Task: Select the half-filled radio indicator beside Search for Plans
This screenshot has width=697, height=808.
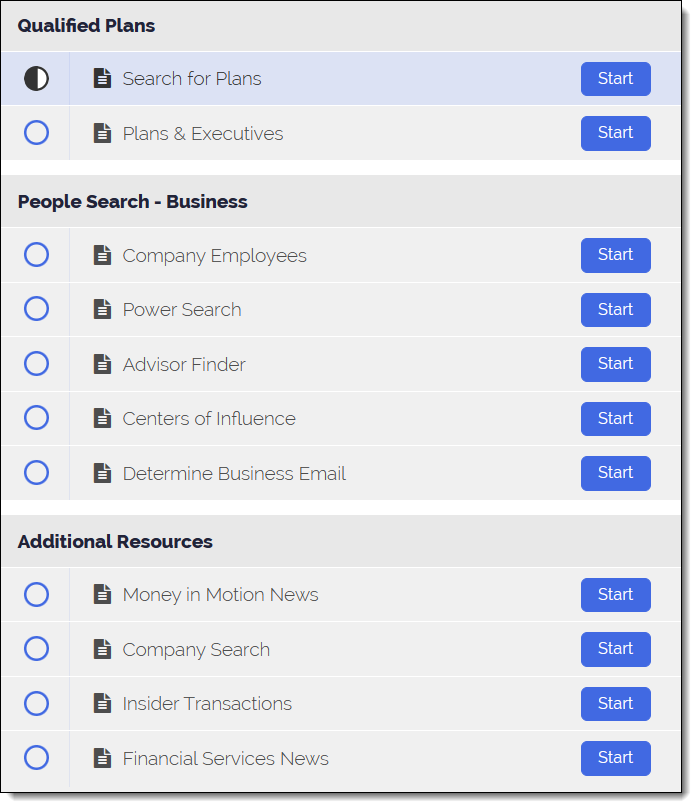Action: click(36, 78)
